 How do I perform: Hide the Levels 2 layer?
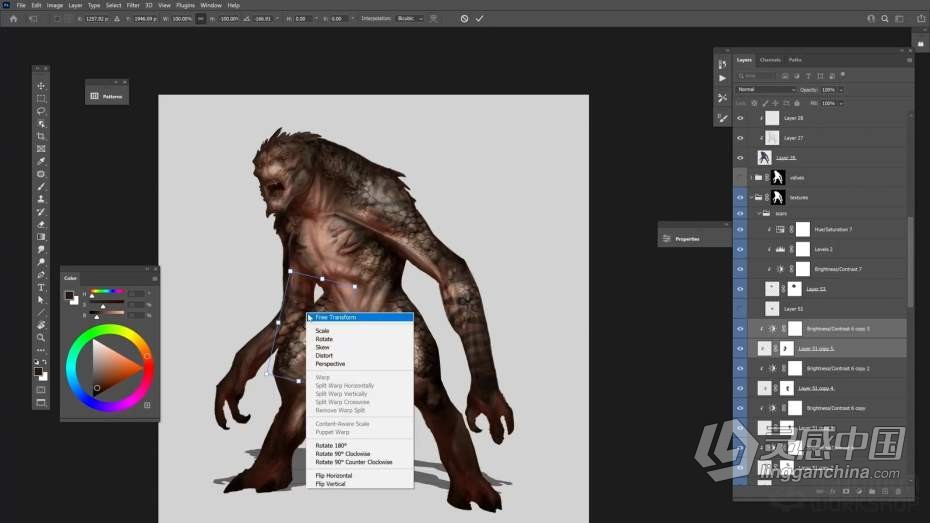click(740, 249)
